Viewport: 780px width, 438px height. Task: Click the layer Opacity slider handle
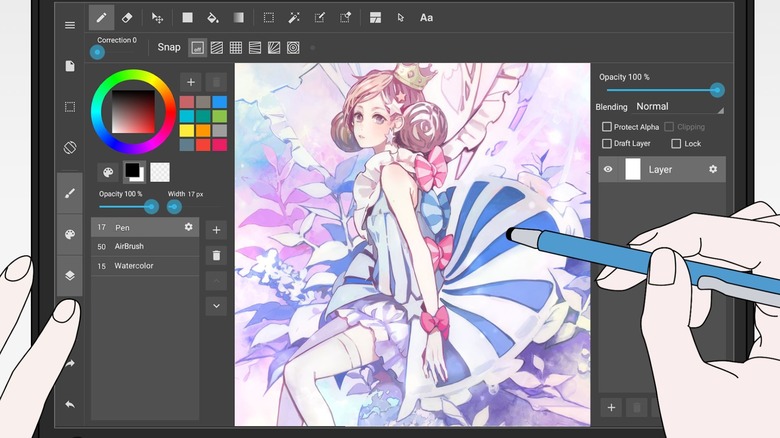point(717,90)
